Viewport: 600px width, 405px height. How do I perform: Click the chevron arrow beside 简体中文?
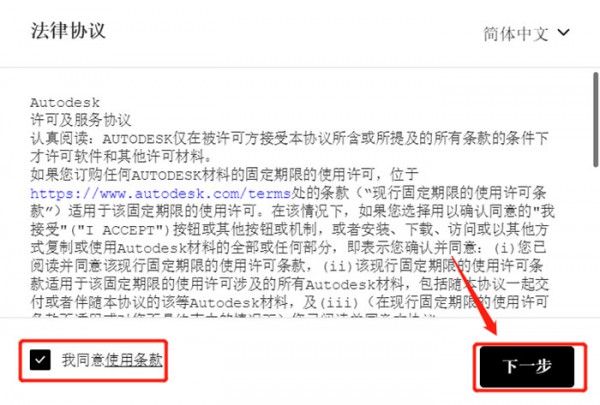[563, 33]
